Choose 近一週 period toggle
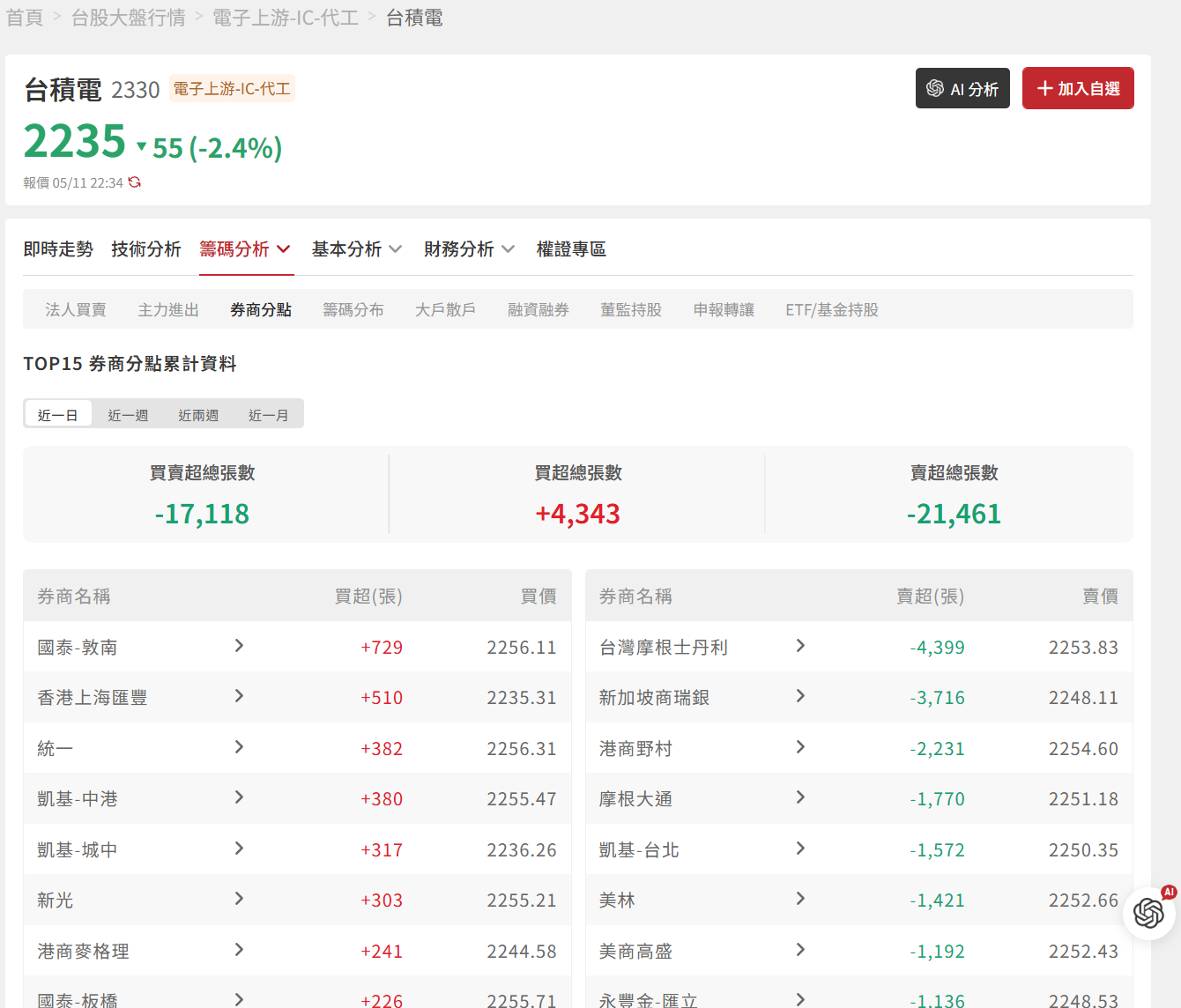 tap(128, 415)
